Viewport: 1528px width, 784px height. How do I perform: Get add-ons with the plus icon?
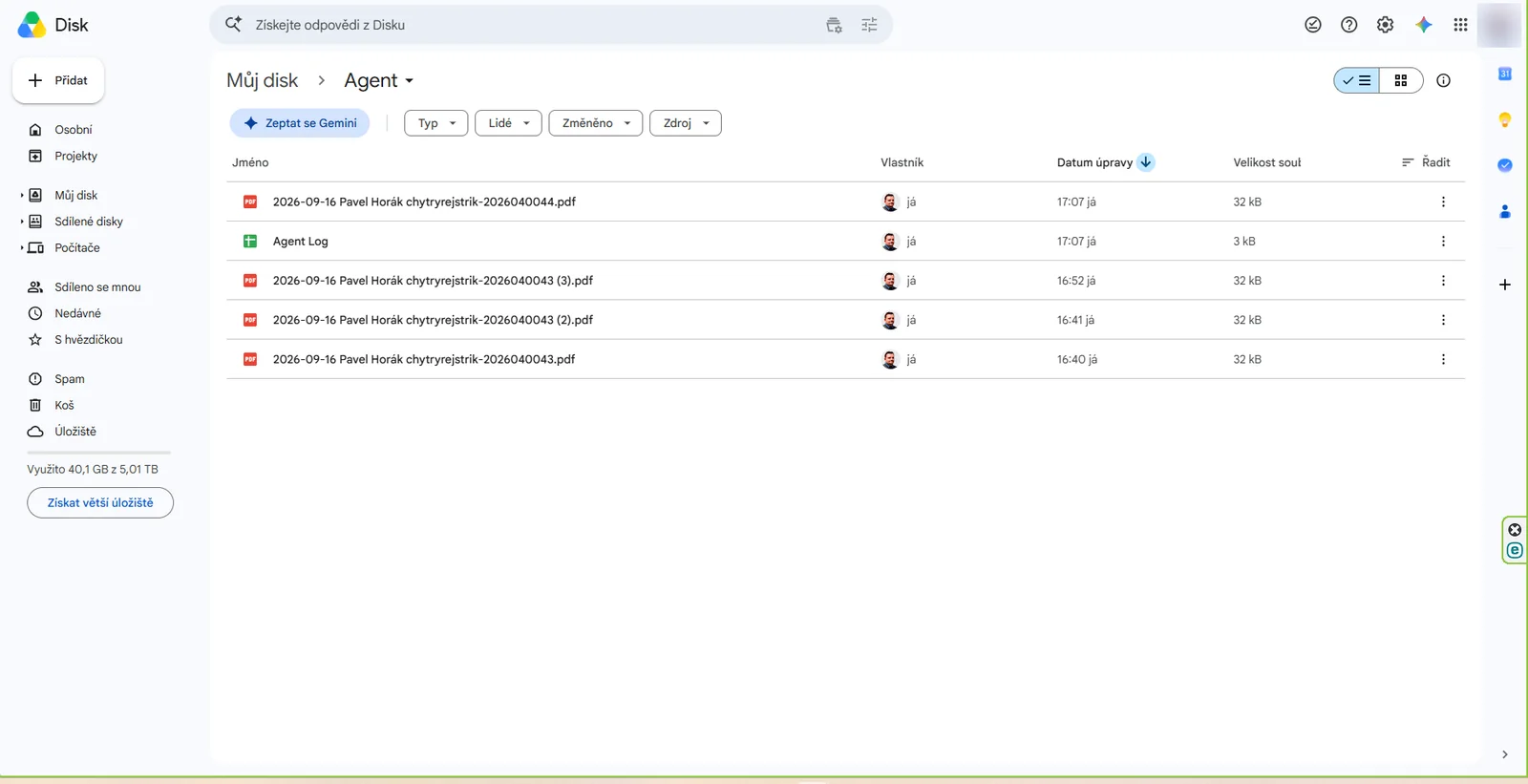point(1504,285)
